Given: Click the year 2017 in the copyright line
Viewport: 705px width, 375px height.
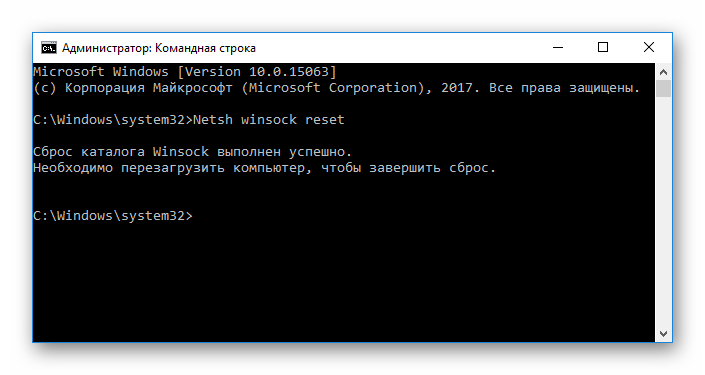Looking at the screenshot, I should (x=457, y=88).
